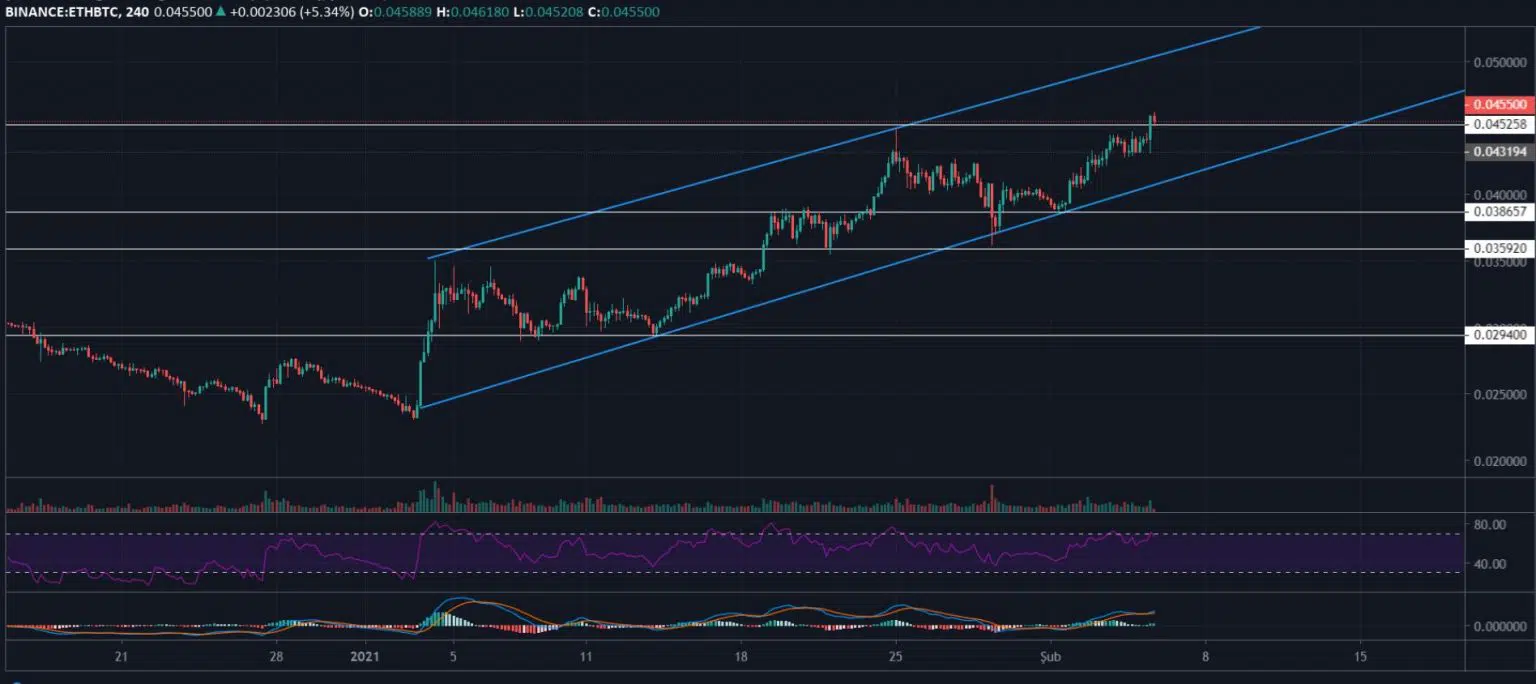1536x684 pixels.
Task: Click the BINANCE:ETHBTC symbol title
Action: point(63,11)
